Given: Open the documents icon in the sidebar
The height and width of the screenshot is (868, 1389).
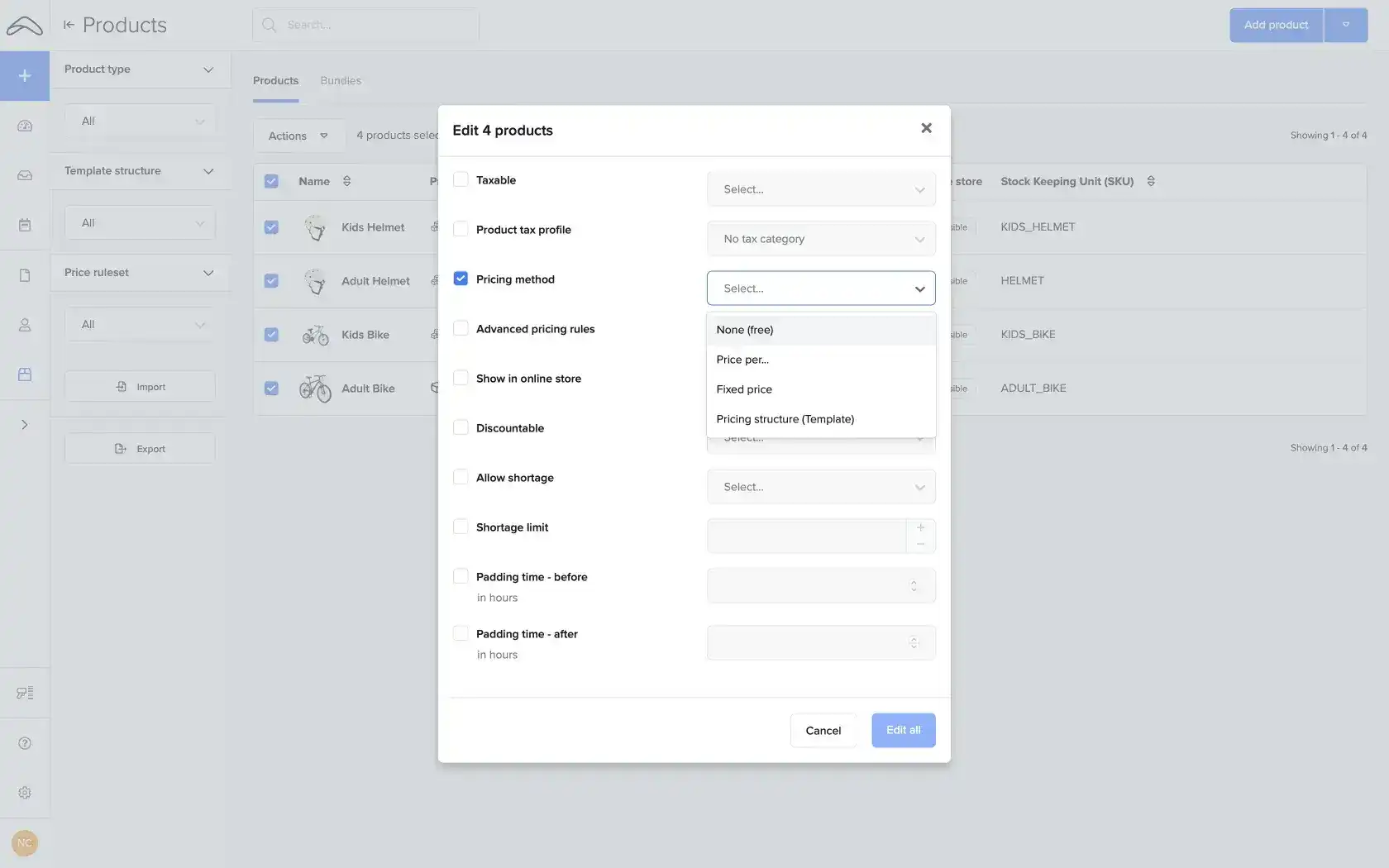Looking at the screenshot, I should (25, 274).
